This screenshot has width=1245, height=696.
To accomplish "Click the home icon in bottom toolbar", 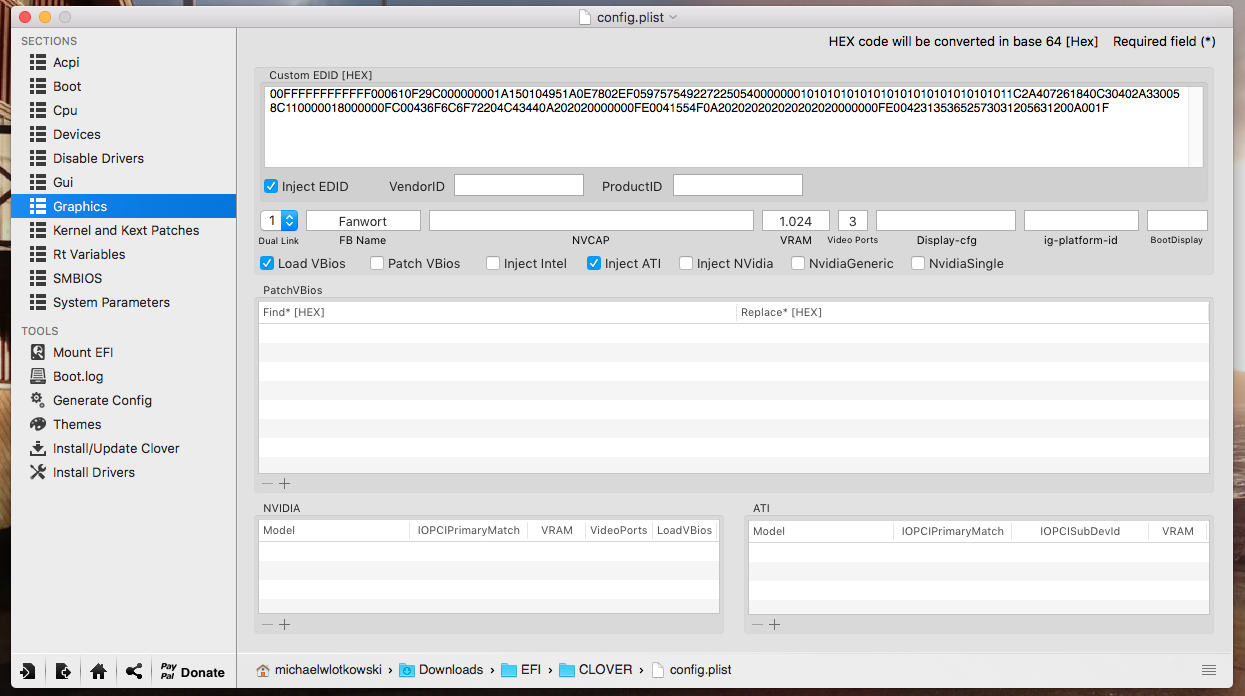I will pos(98,672).
